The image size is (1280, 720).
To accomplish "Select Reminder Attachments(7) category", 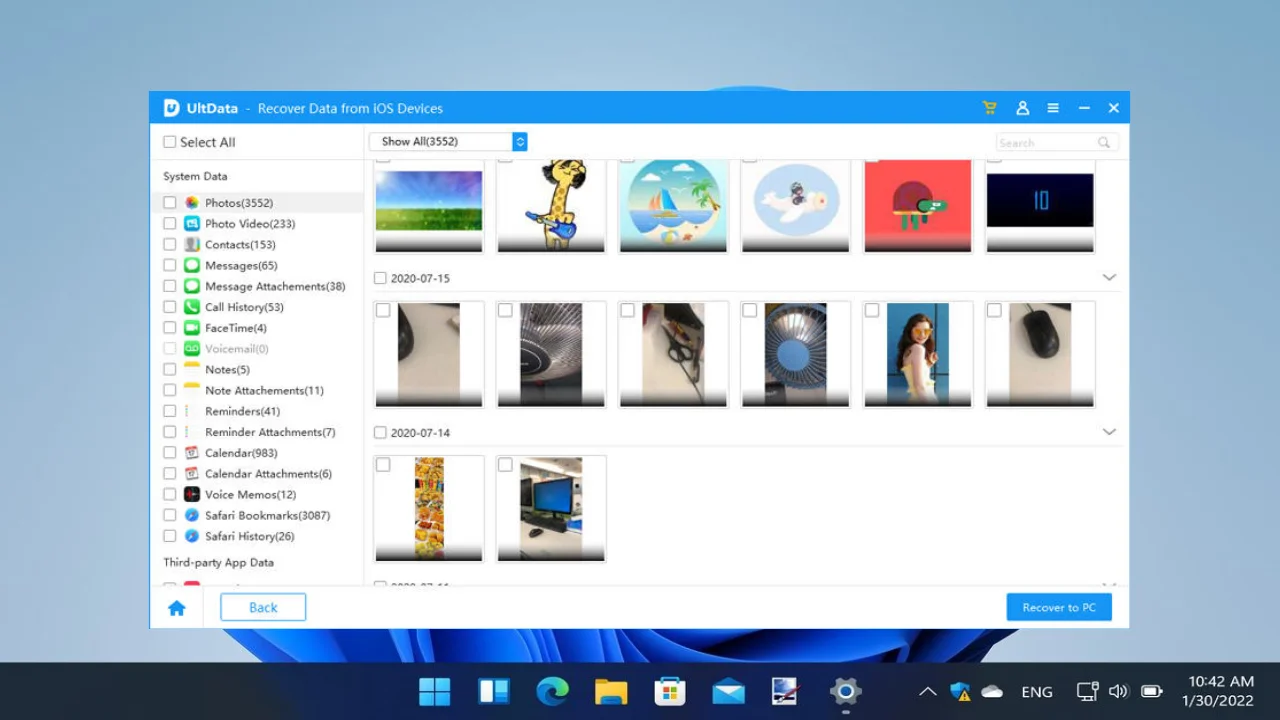I will [x=270, y=433].
